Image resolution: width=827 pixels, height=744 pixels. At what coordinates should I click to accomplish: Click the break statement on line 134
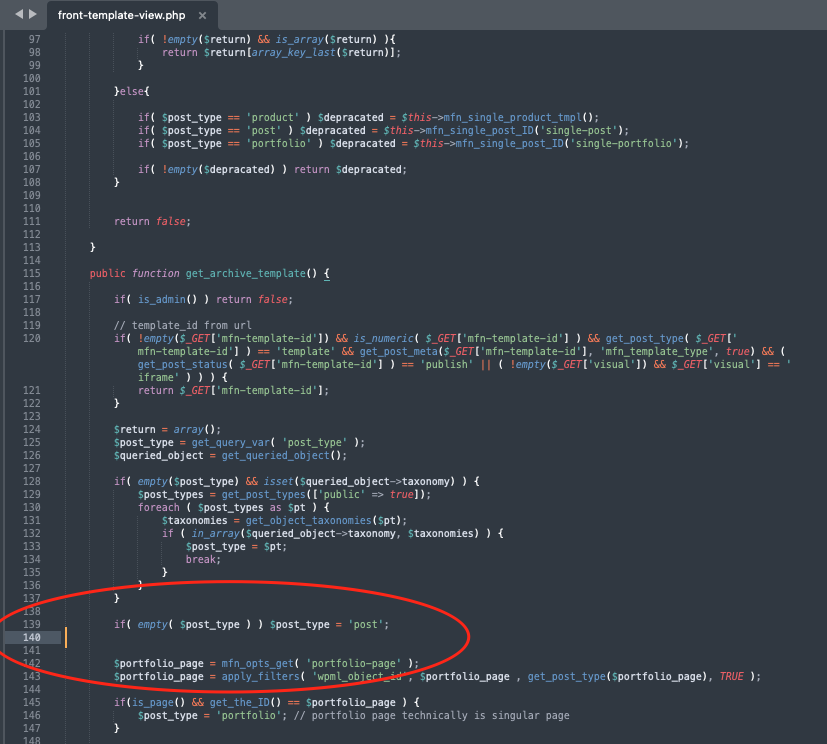(201, 559)
